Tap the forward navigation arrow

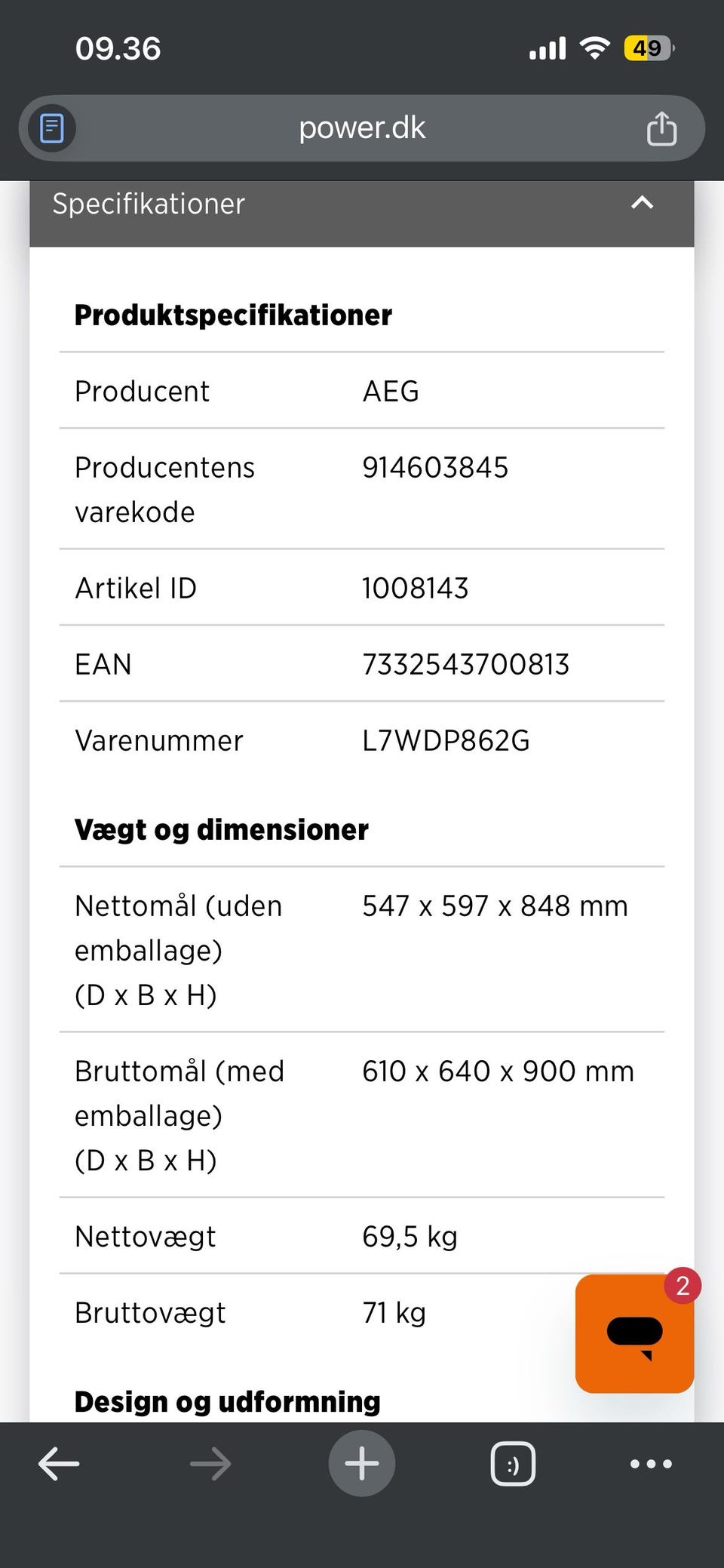(210, 1464)
